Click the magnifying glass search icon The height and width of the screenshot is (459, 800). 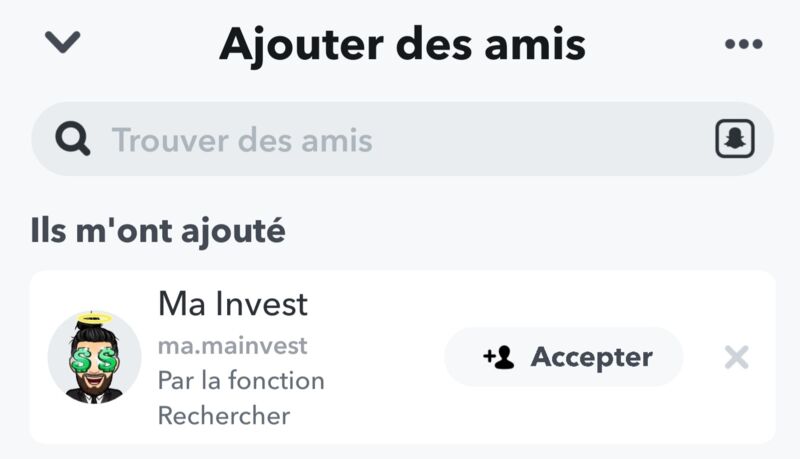pos(72,140)
